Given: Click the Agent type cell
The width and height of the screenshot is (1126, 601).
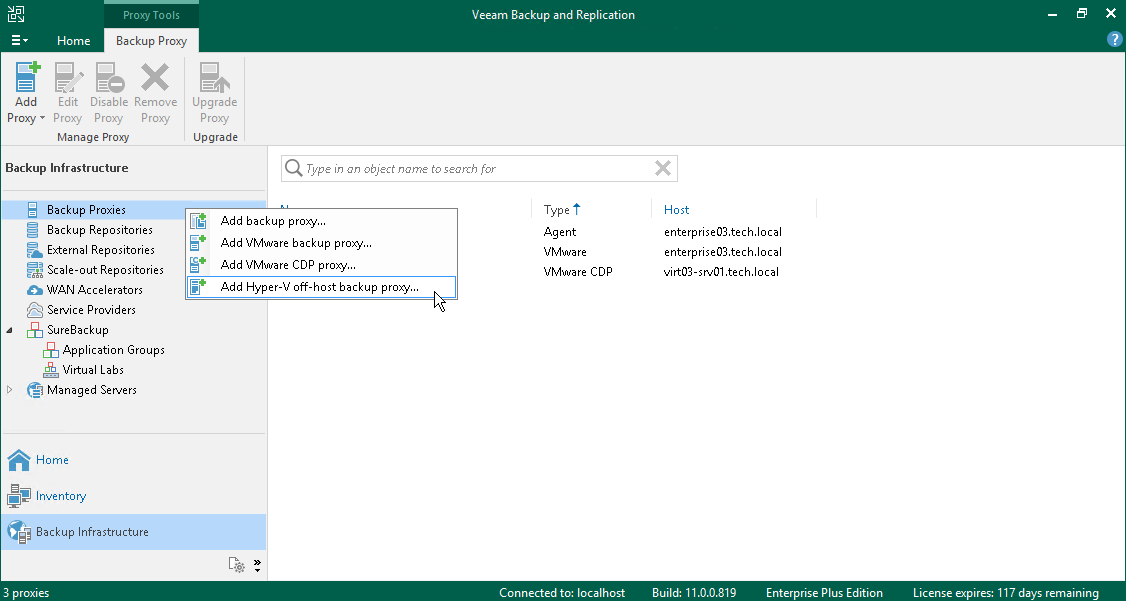Looking at the screenshot, I should pos(560,232).
